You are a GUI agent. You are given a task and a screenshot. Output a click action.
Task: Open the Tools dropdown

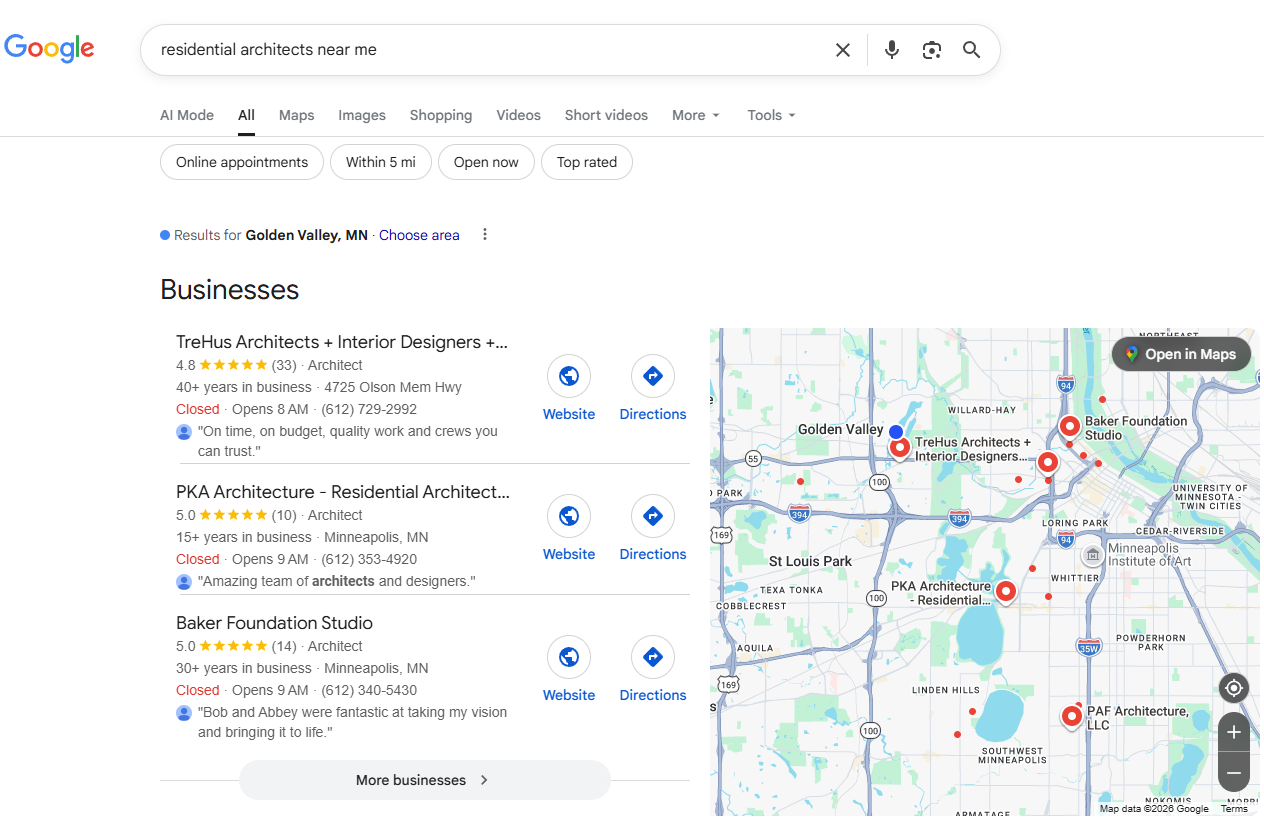coord(771,115)
